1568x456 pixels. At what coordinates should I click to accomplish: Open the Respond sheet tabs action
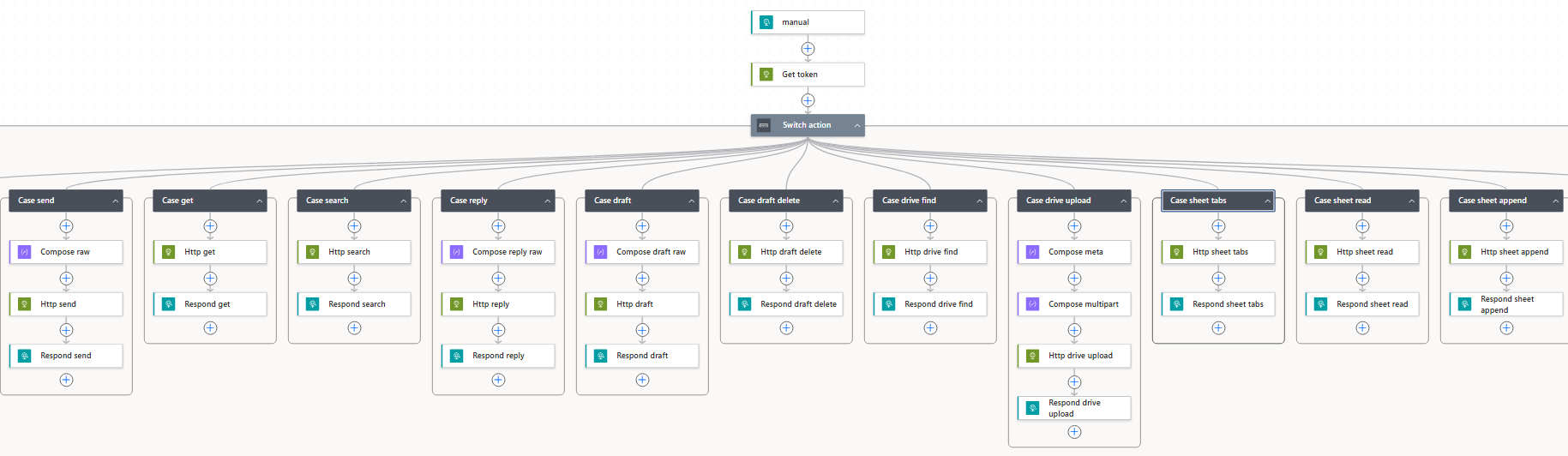pyautogui.click(x=1218, y=304)
